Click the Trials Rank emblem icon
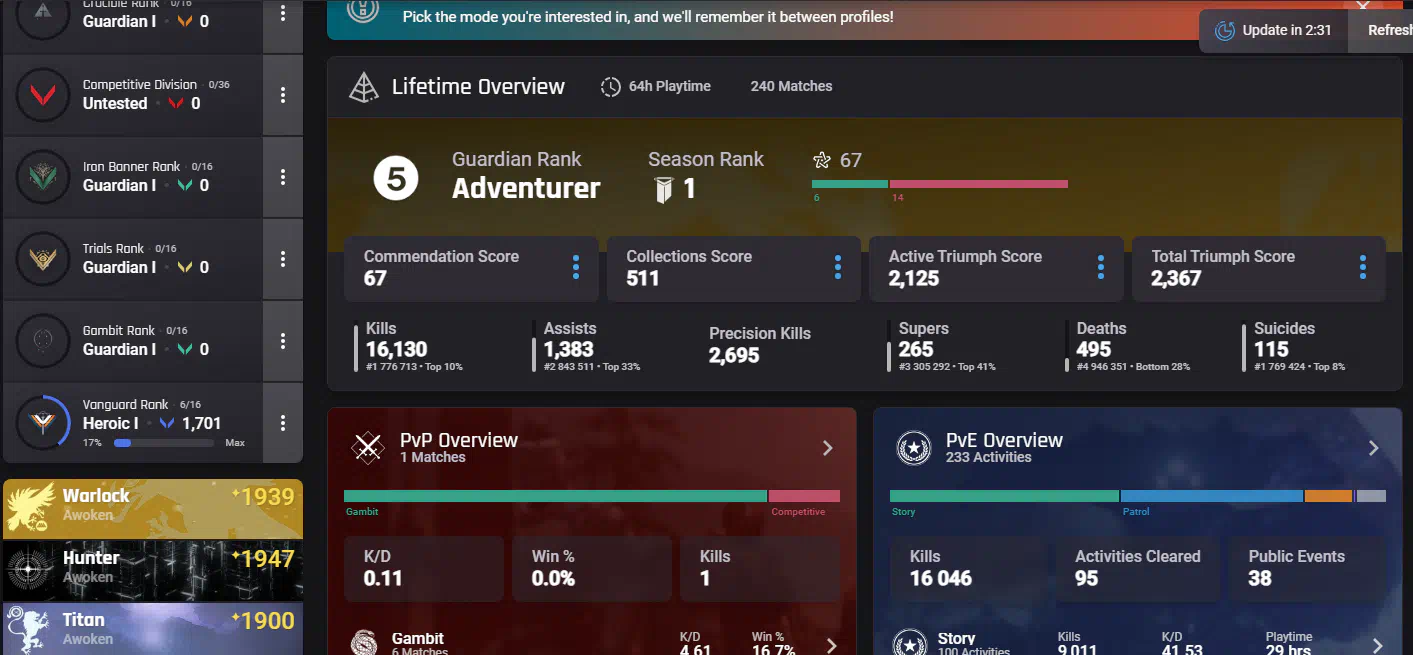1413x655 pixels. click(43, 259)
